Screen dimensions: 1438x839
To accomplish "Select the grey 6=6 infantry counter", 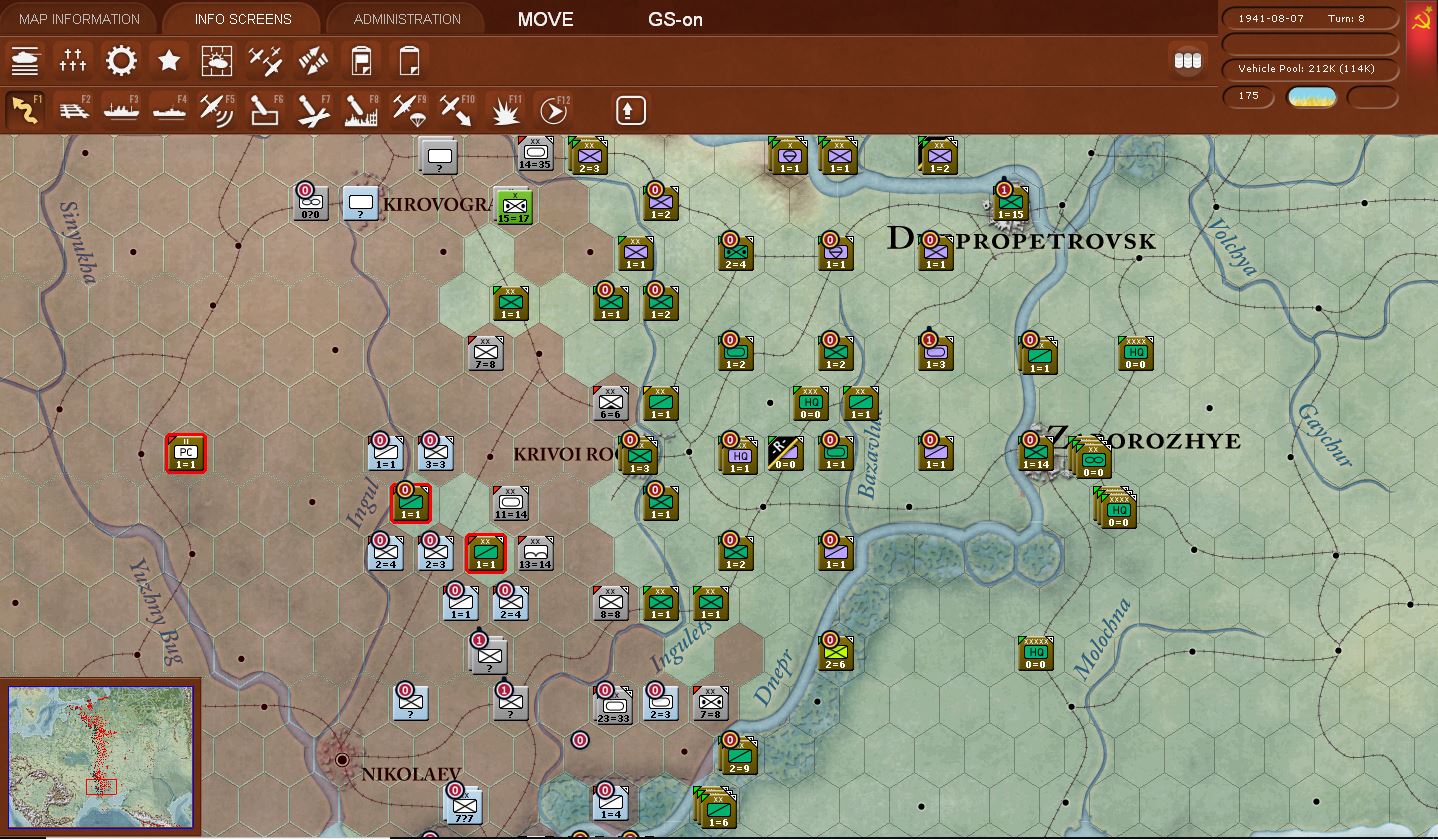I will click(610, 402).
